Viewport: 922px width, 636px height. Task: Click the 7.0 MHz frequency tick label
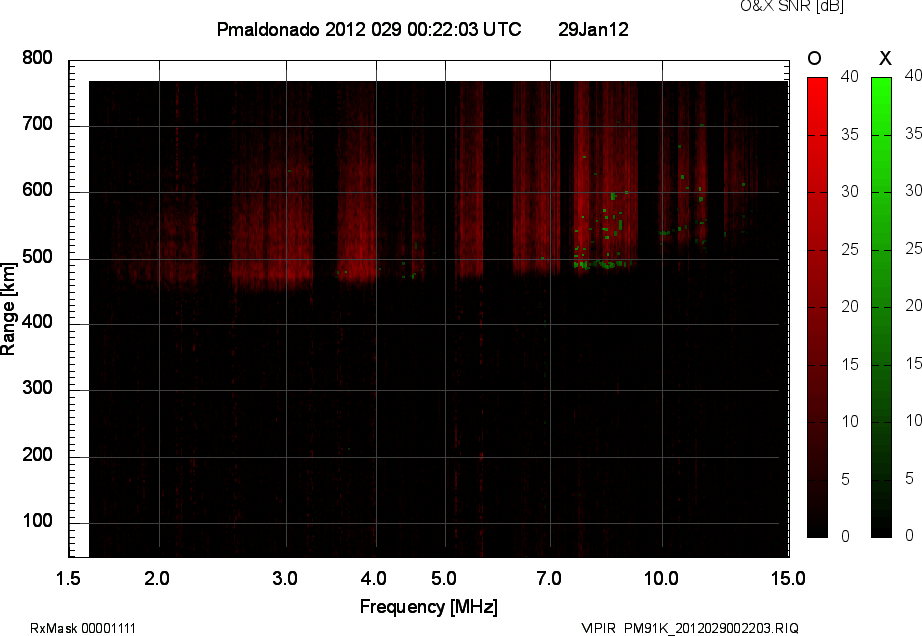[x=549, y=578]
